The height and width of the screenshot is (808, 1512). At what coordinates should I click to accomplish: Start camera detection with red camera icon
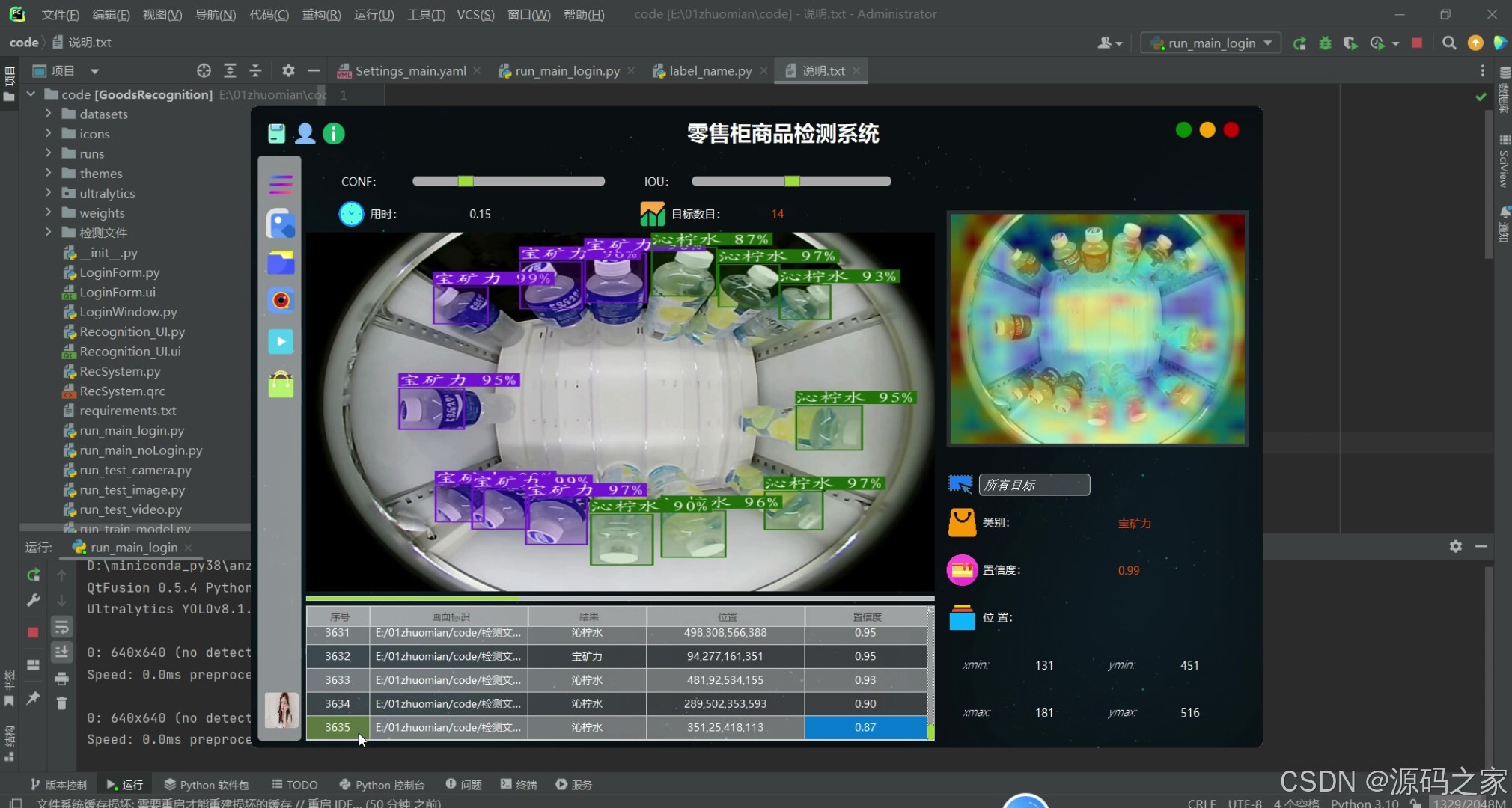point(281,301)
